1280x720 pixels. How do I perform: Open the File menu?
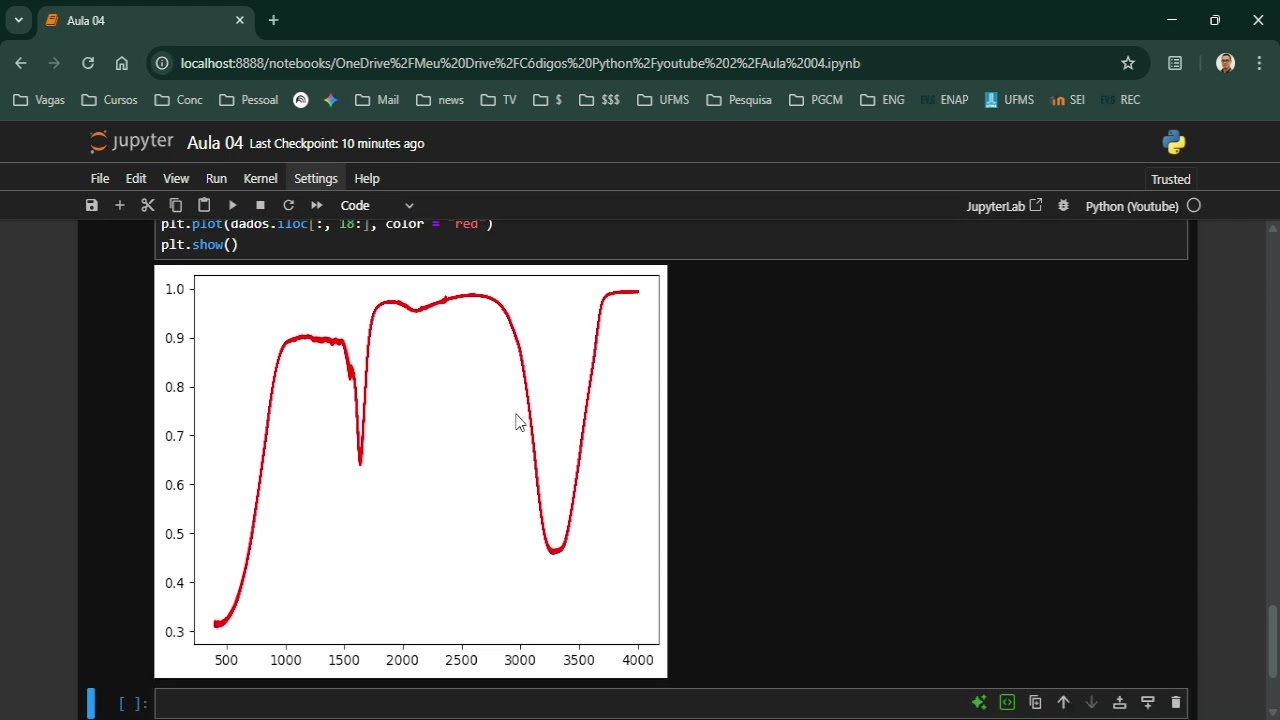[x=100, y=178]
